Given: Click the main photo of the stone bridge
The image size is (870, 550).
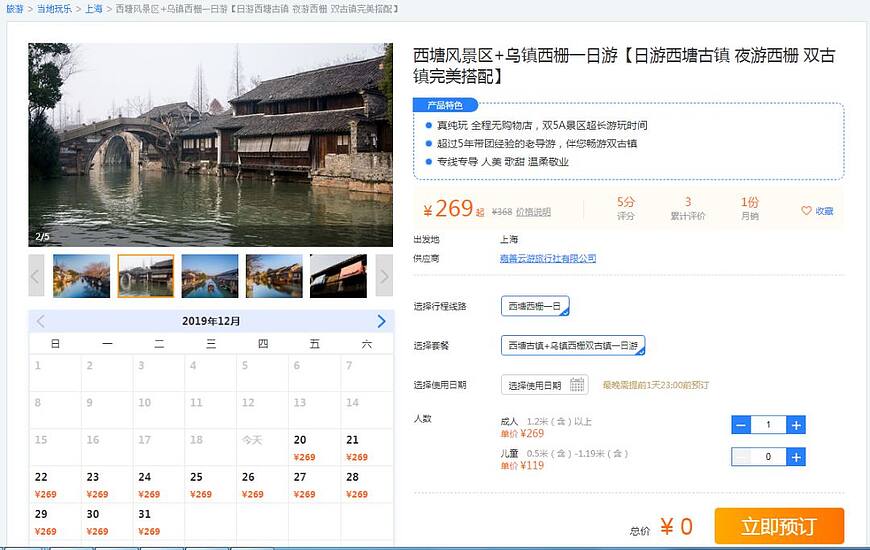Looking at the screenshot, I should point(210,145).
